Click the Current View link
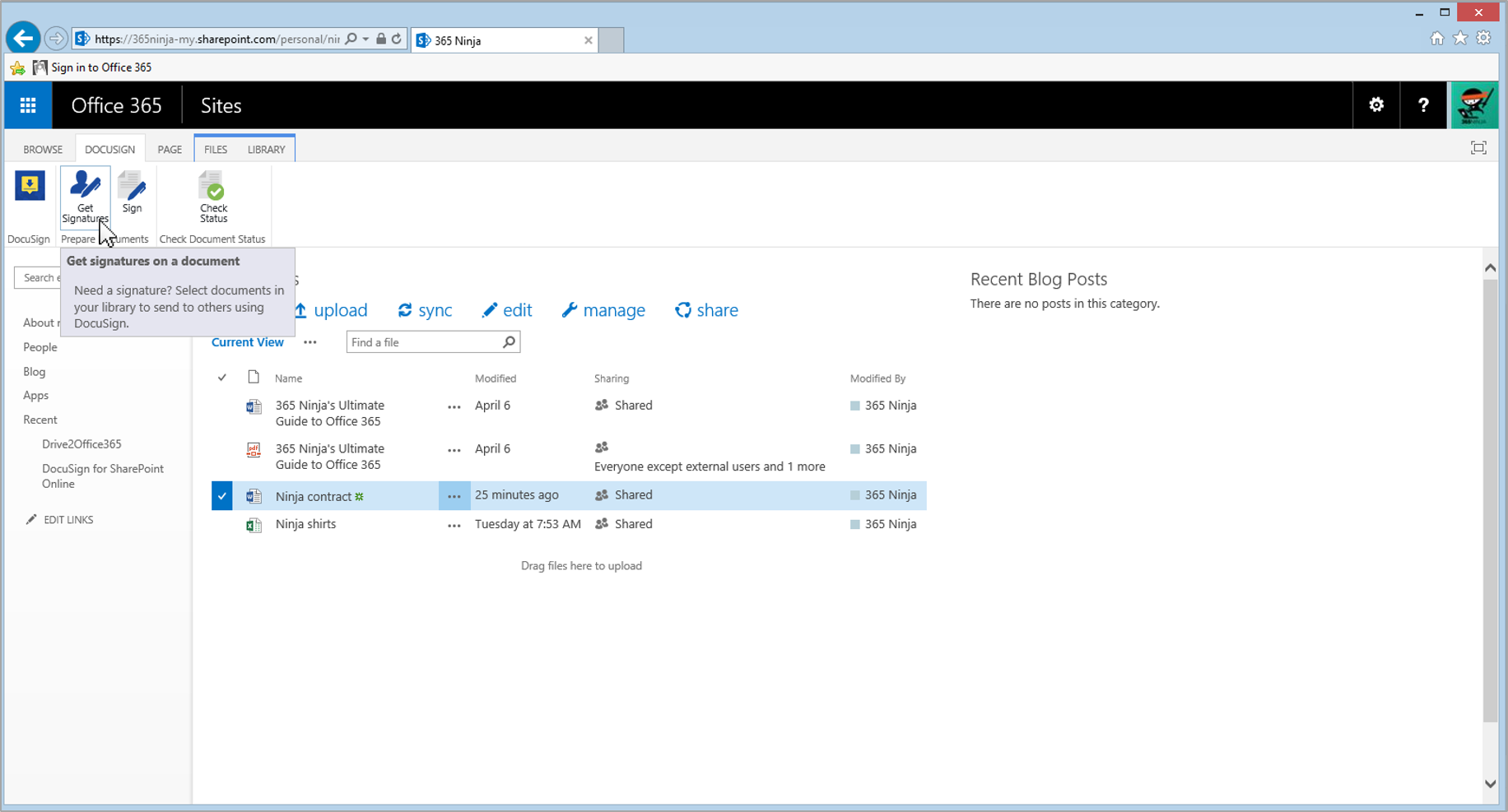Image resolution: width=1508 pixels, height=812 pixels. (x=247, y=342)
